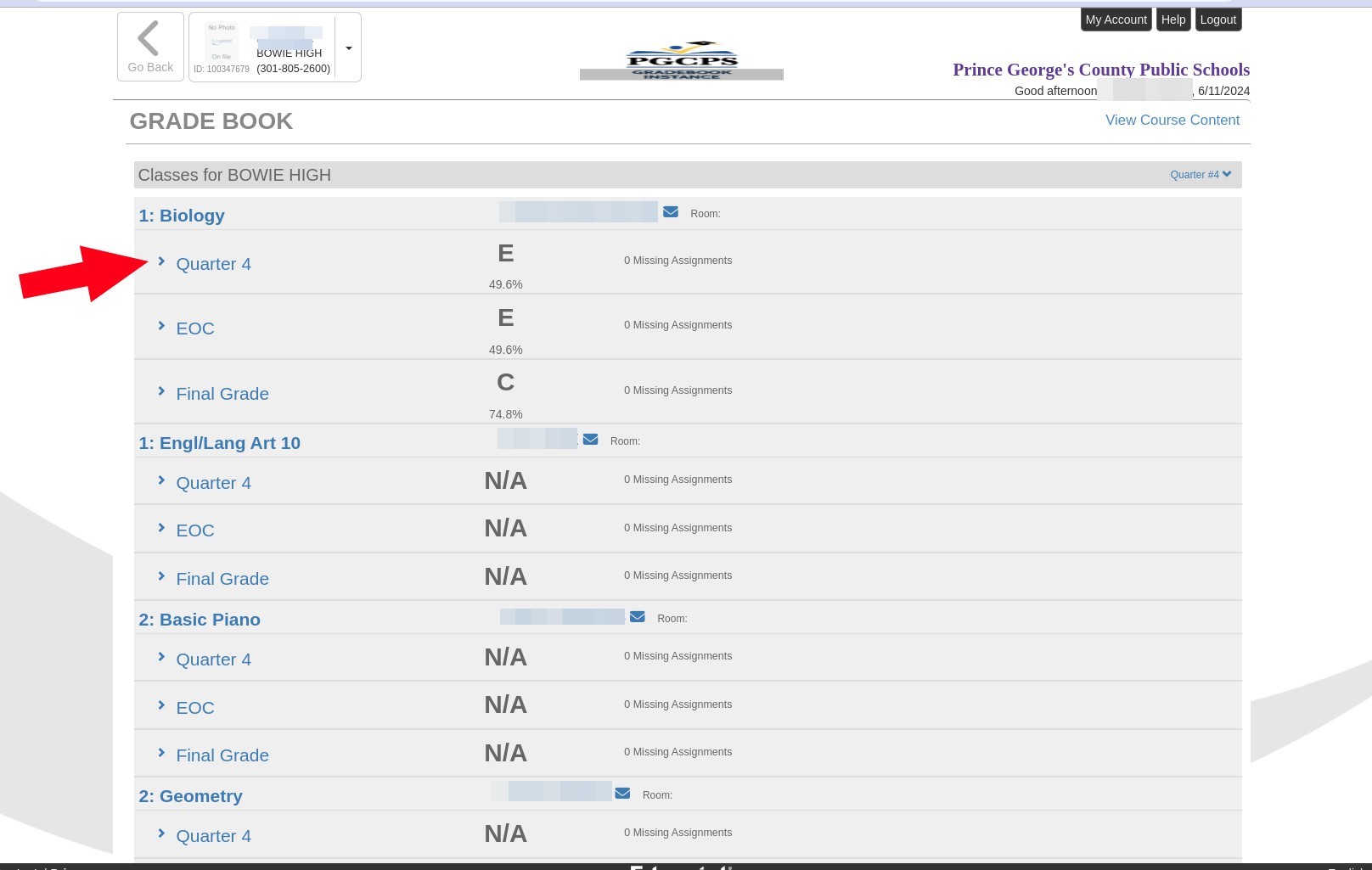Email the Biology teacher via envelope icon
Image resolution: width=1372 pixels, height=870 pixels.
[x=670, y=212]
